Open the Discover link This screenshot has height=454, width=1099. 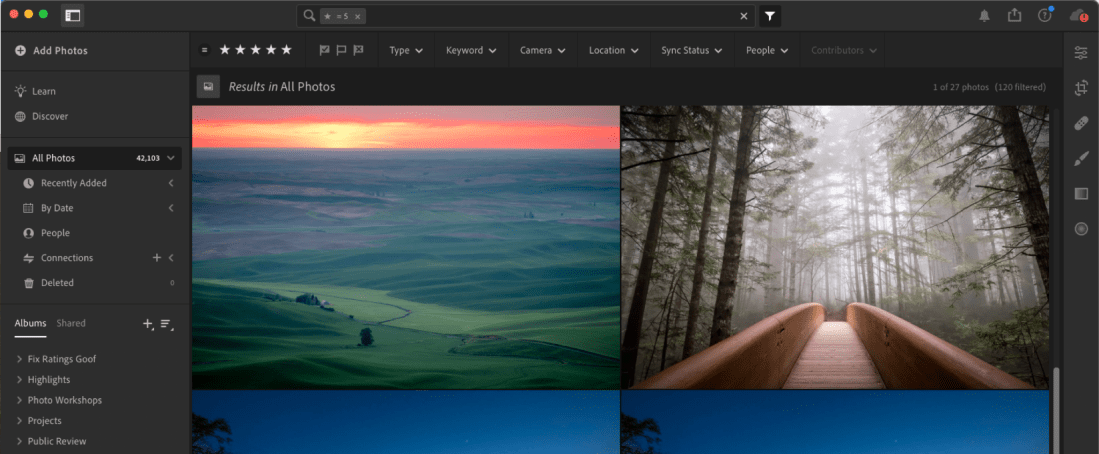50,116
